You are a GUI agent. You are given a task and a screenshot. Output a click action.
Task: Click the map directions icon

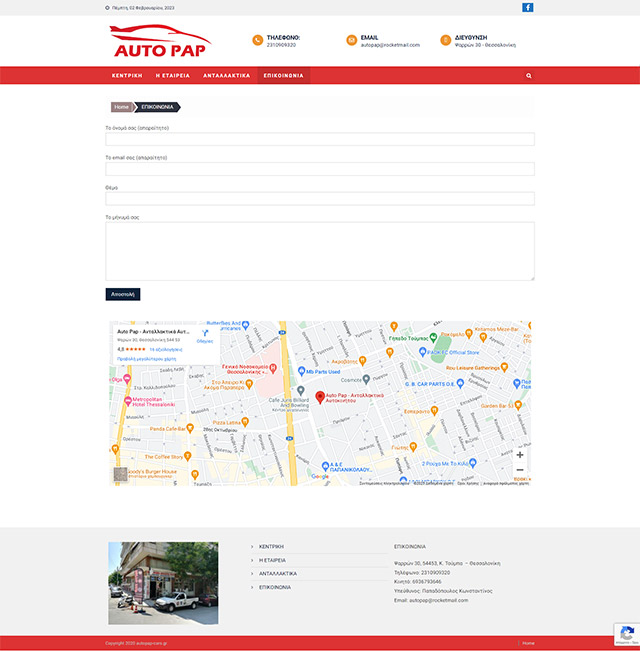(x=205, y=333)
